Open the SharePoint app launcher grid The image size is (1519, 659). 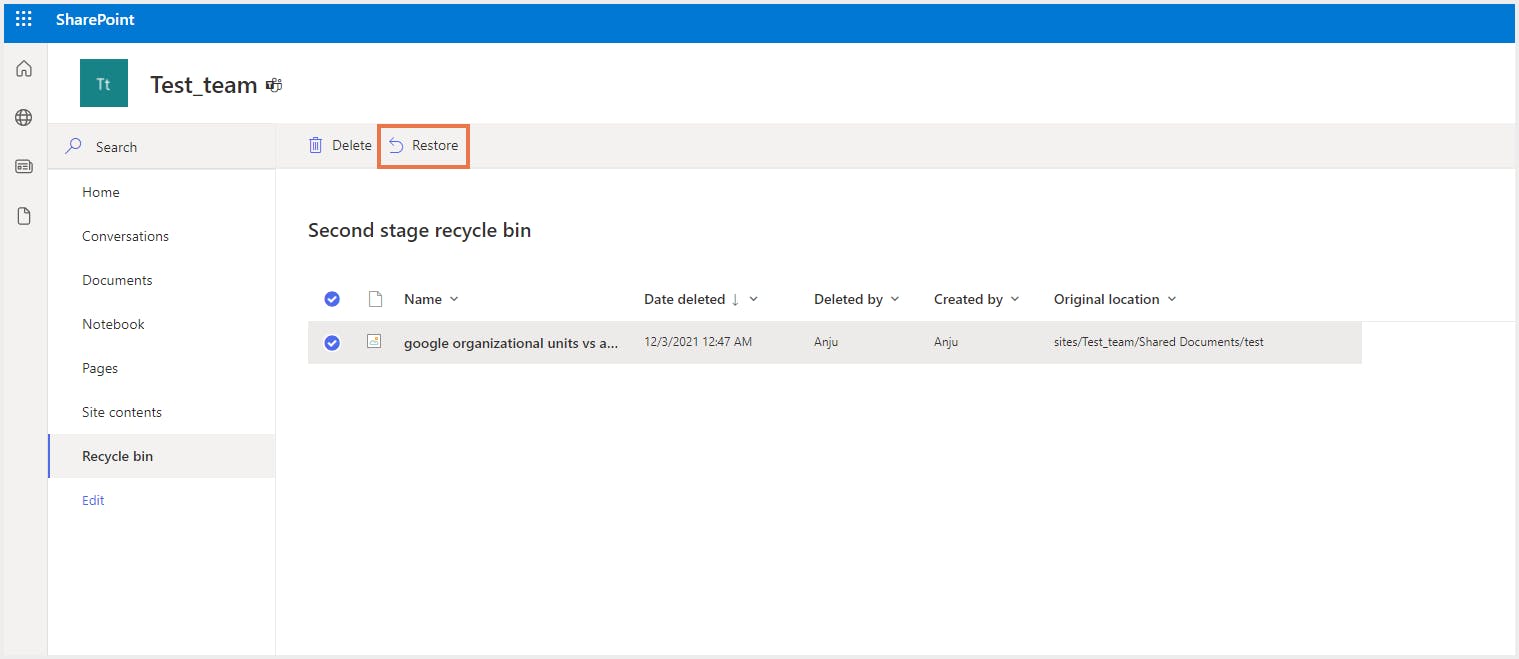(24, 20)
